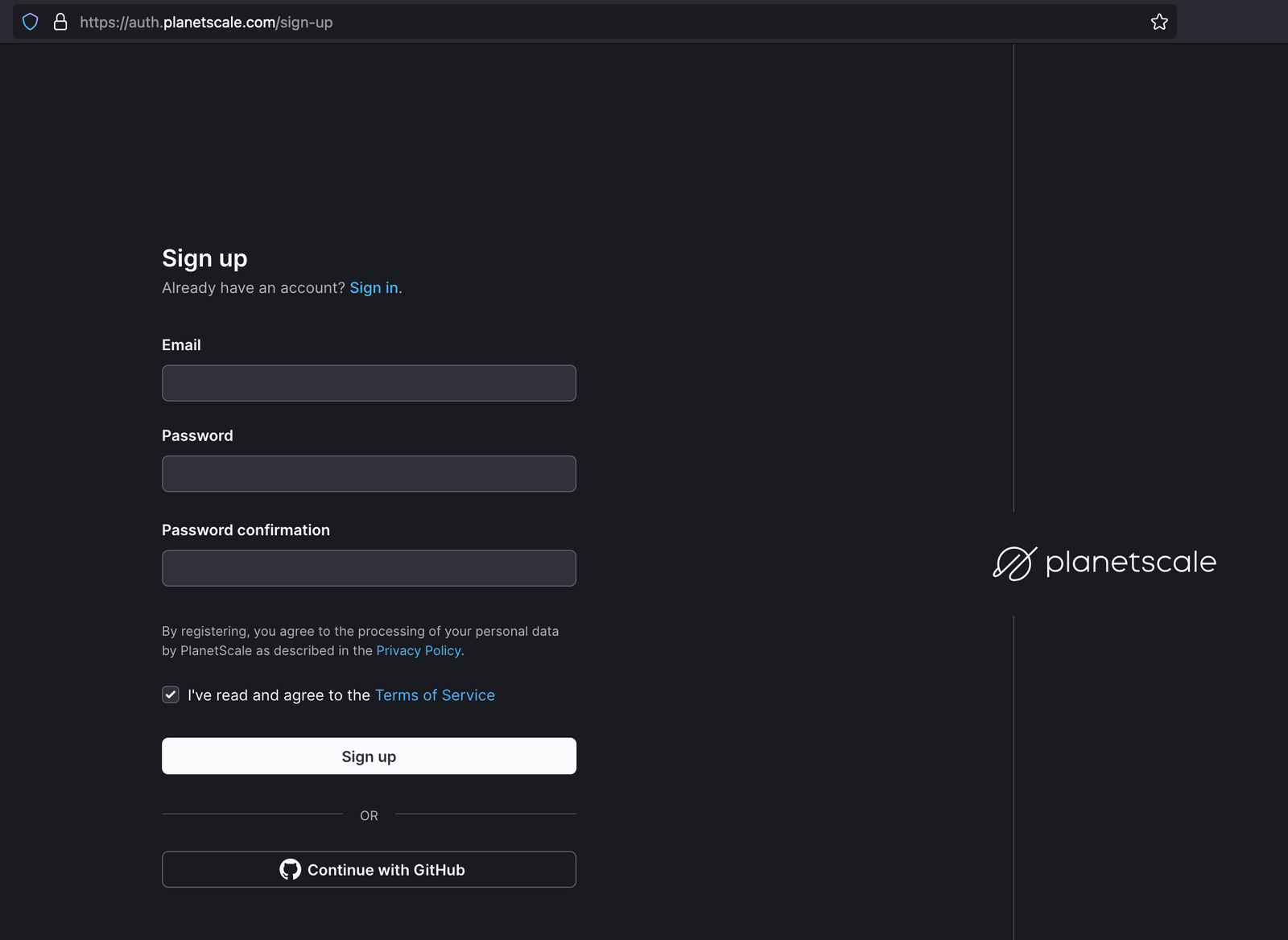The image size is (1288, 940).
Task: Focus the Password input field
Action: [369, 474]
